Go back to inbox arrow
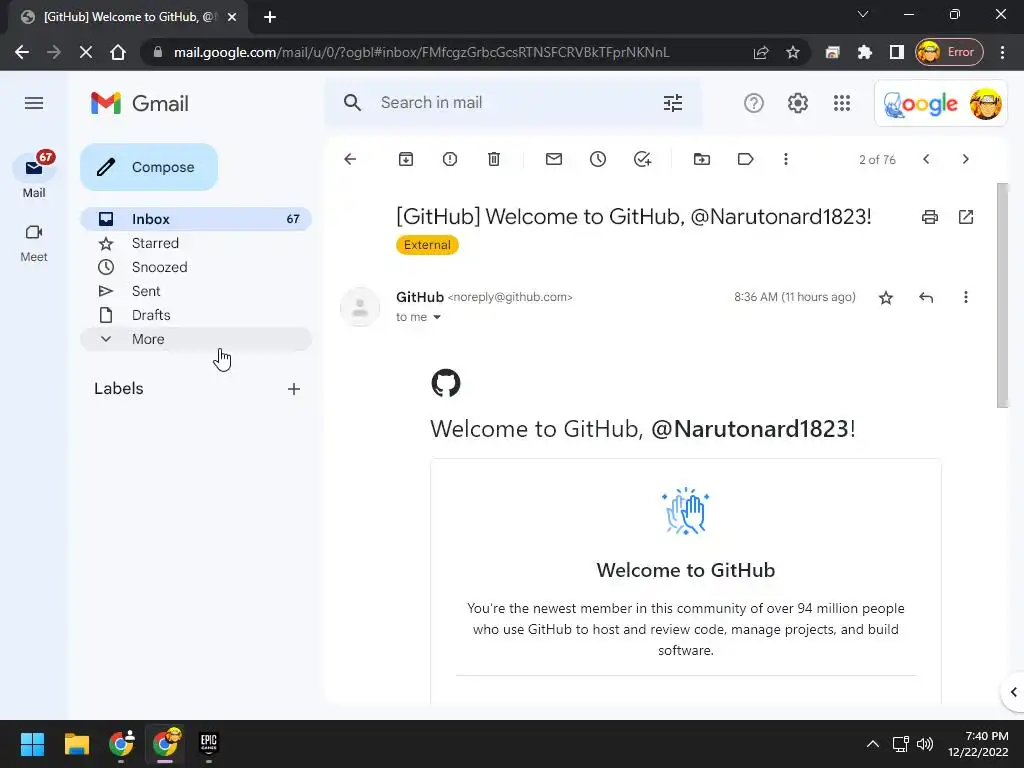Viewport: 1024px width, 768px height. [350, 159]
